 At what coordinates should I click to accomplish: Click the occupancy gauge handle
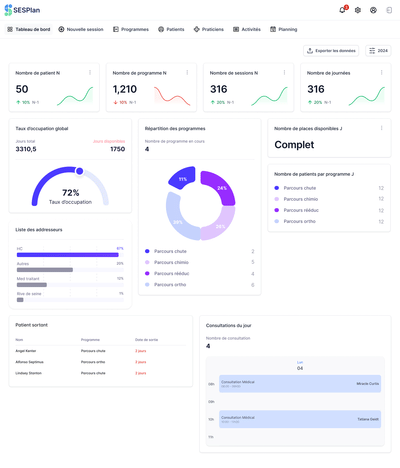click(x=79, y=171)
